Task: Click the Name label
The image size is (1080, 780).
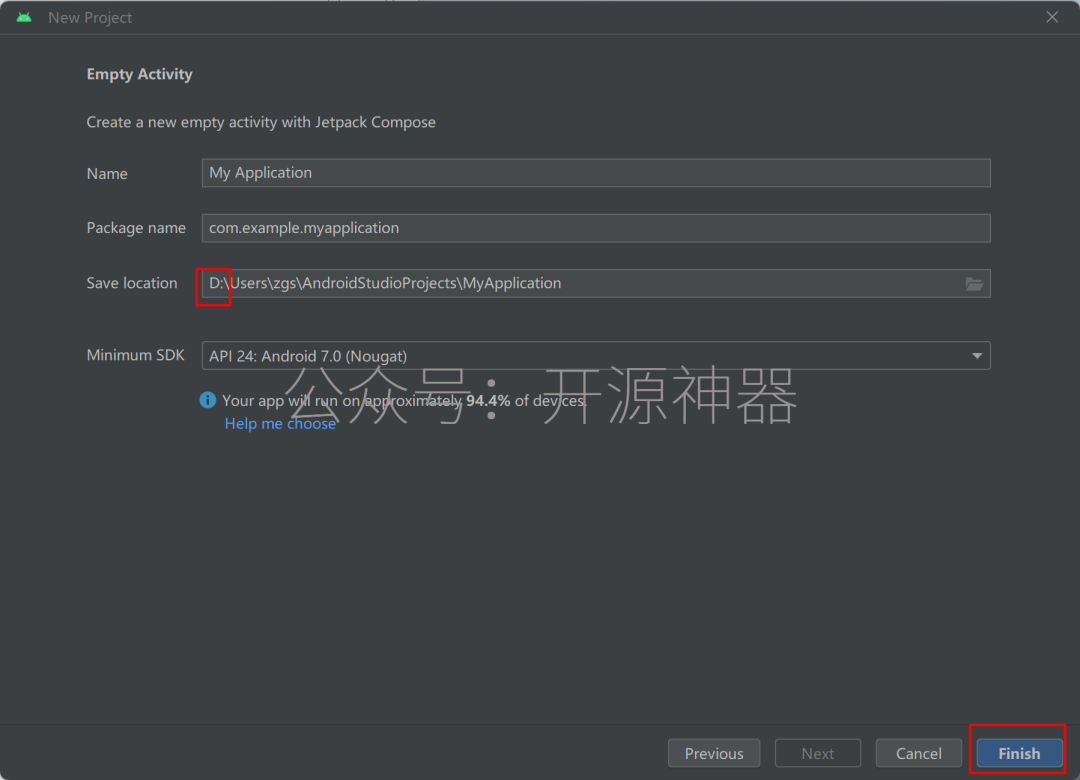Action: point(107,174)
